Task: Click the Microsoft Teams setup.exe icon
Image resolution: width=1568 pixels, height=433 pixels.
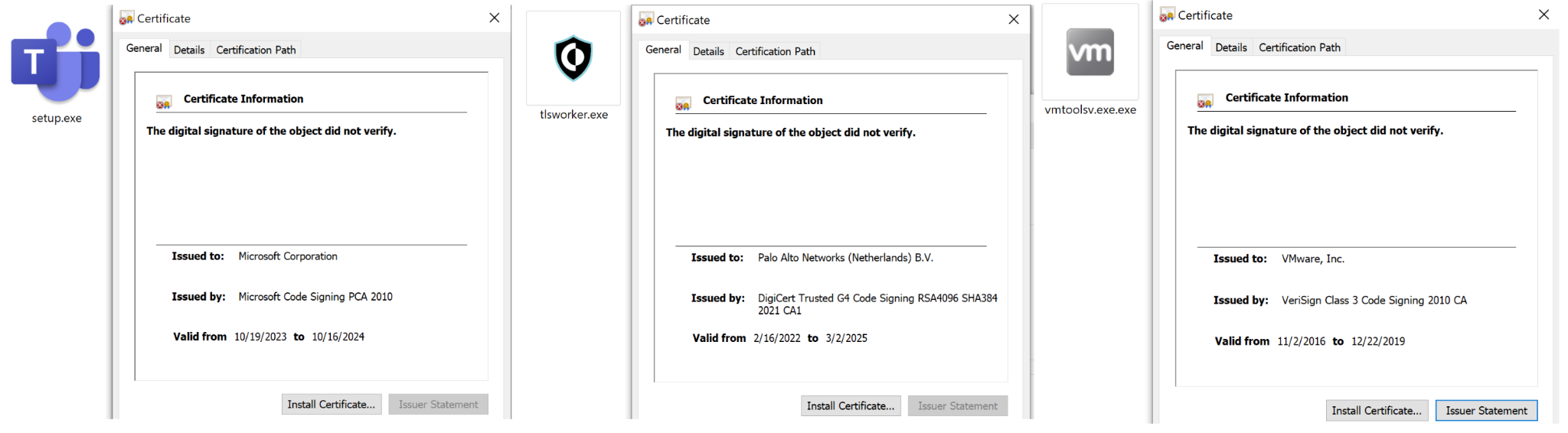Action: [x=56, y=62]
